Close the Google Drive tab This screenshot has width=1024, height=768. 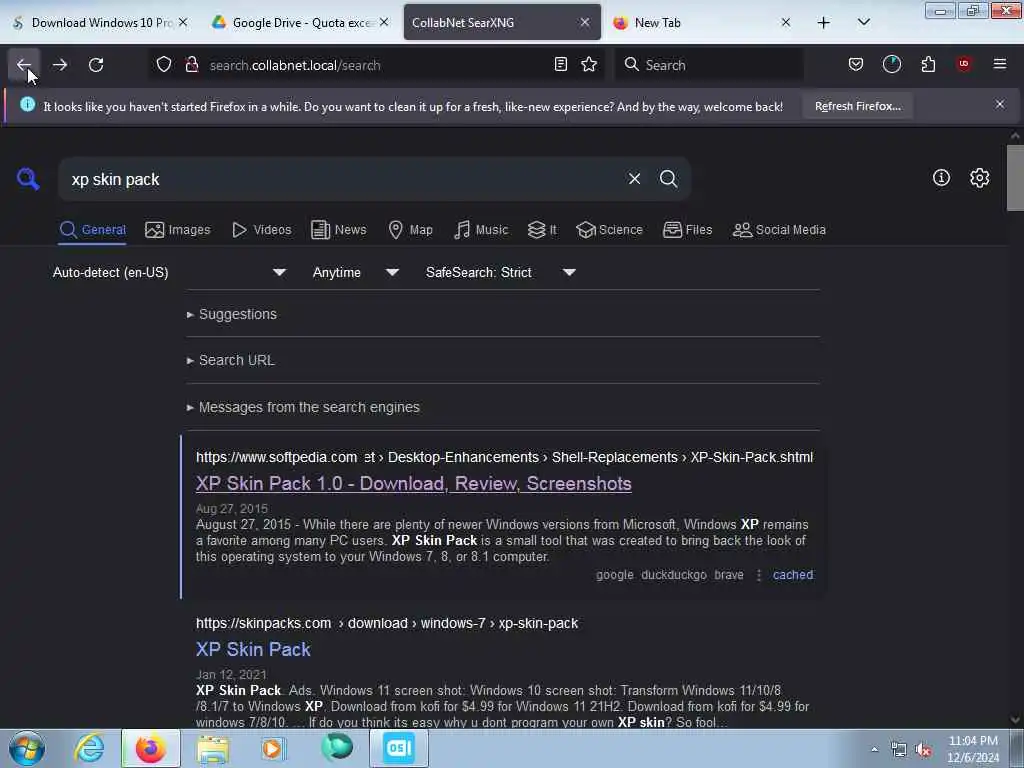pos(384,23)
